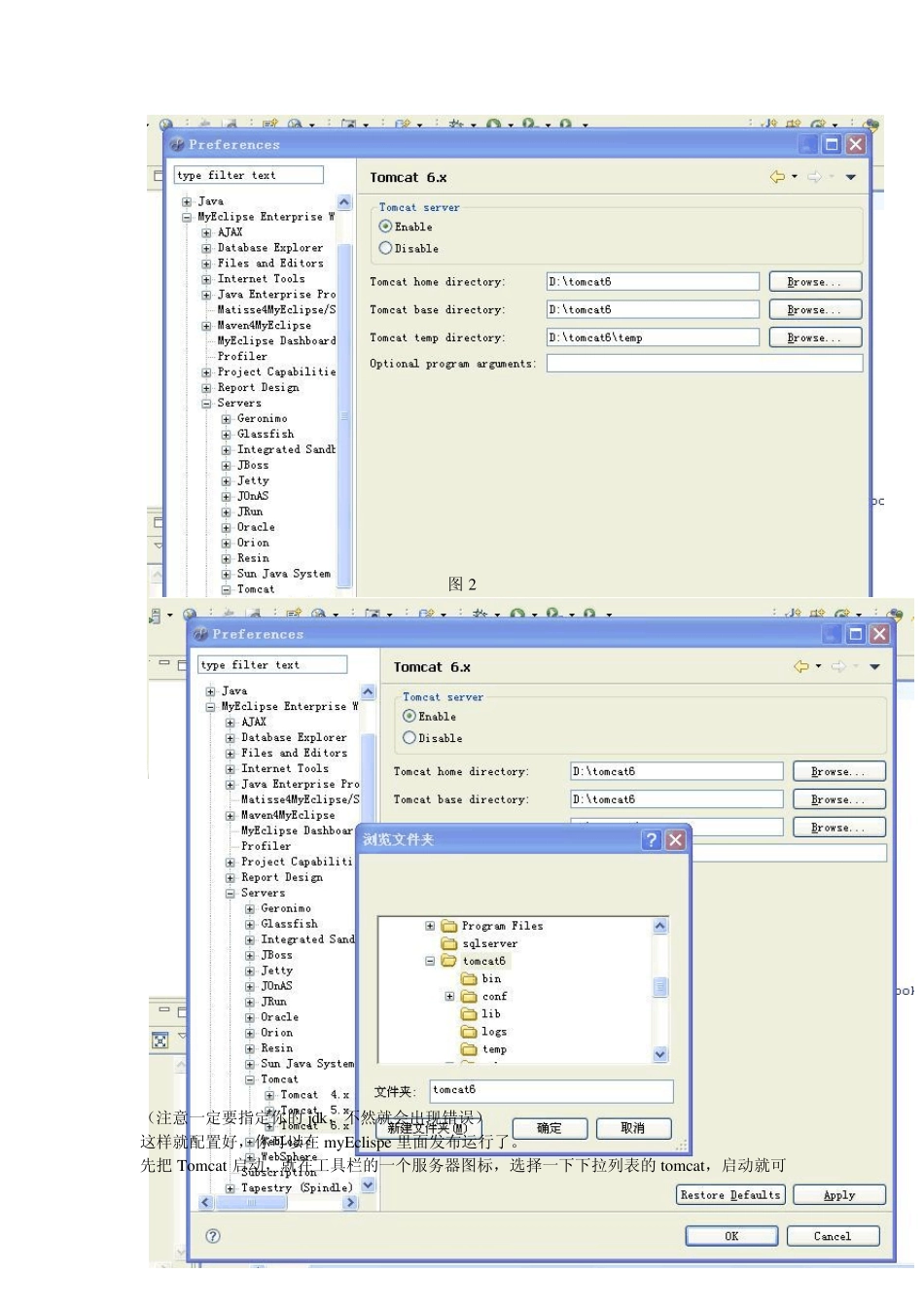Select Enable radio in lower Tomcat server group
Screen dimensions: 924x1307
click(x=409, y=716)
